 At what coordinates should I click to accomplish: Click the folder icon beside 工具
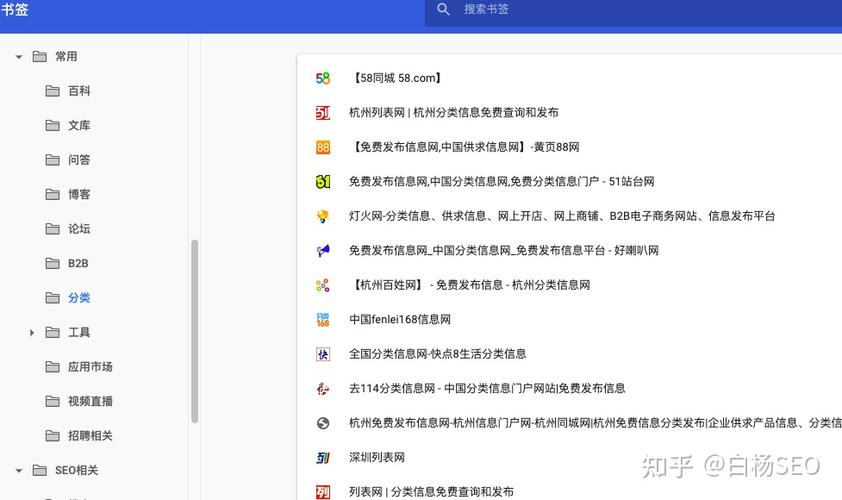(x=53, y=332)
